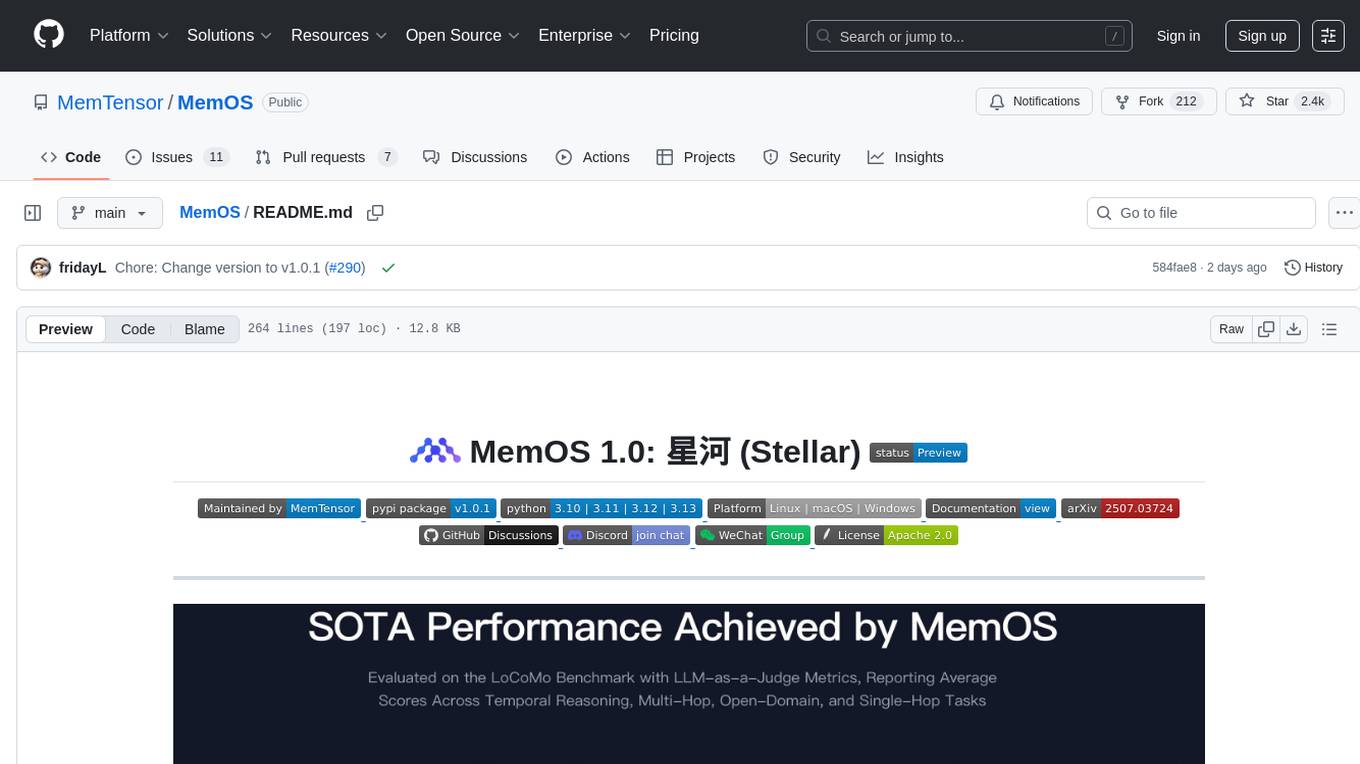Open the Documentation view badge
1360x764 pixels.
coord(991,508)
